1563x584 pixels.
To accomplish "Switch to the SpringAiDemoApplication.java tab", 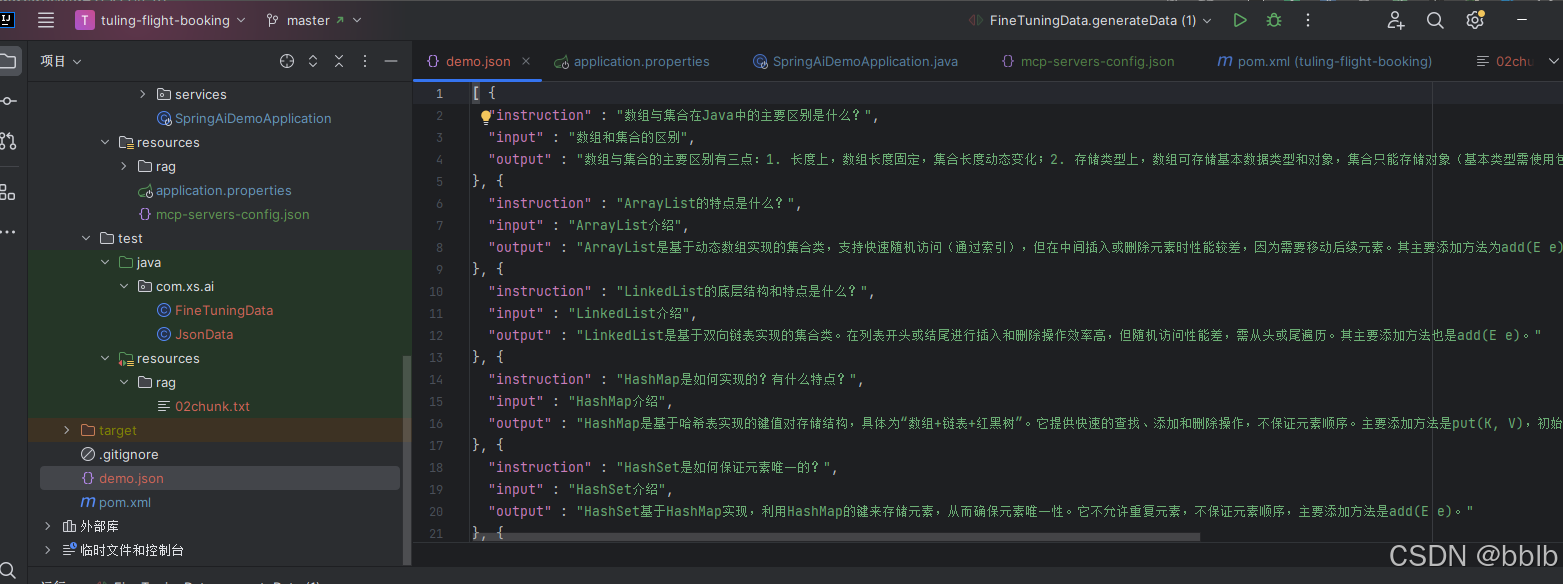I will pos(855,61).
